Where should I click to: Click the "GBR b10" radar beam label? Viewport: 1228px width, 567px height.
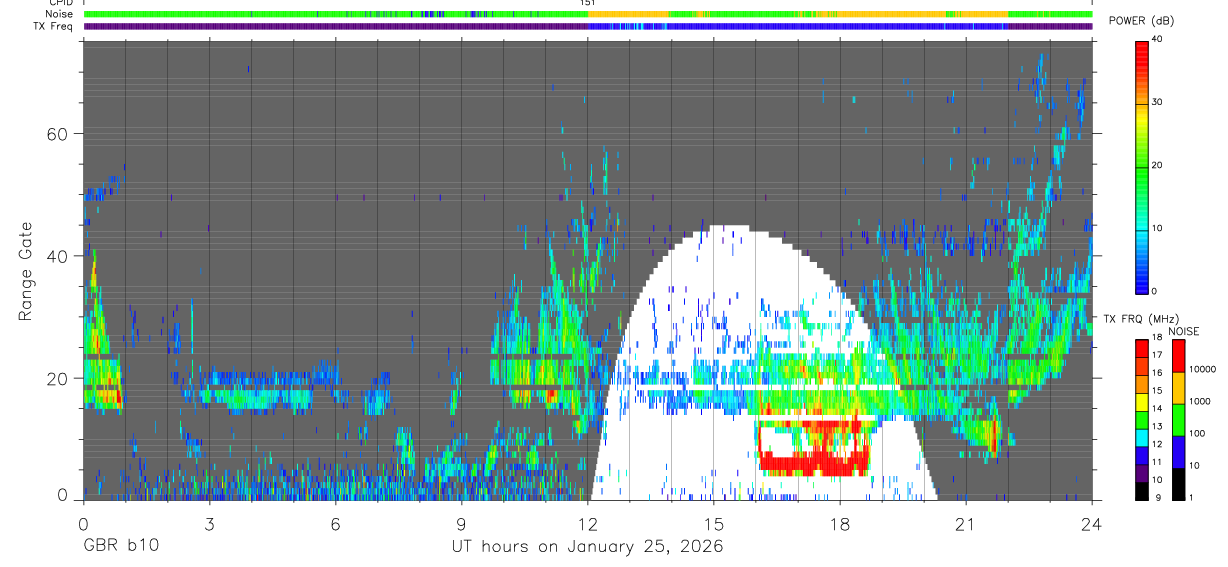(x=120, y=546)
